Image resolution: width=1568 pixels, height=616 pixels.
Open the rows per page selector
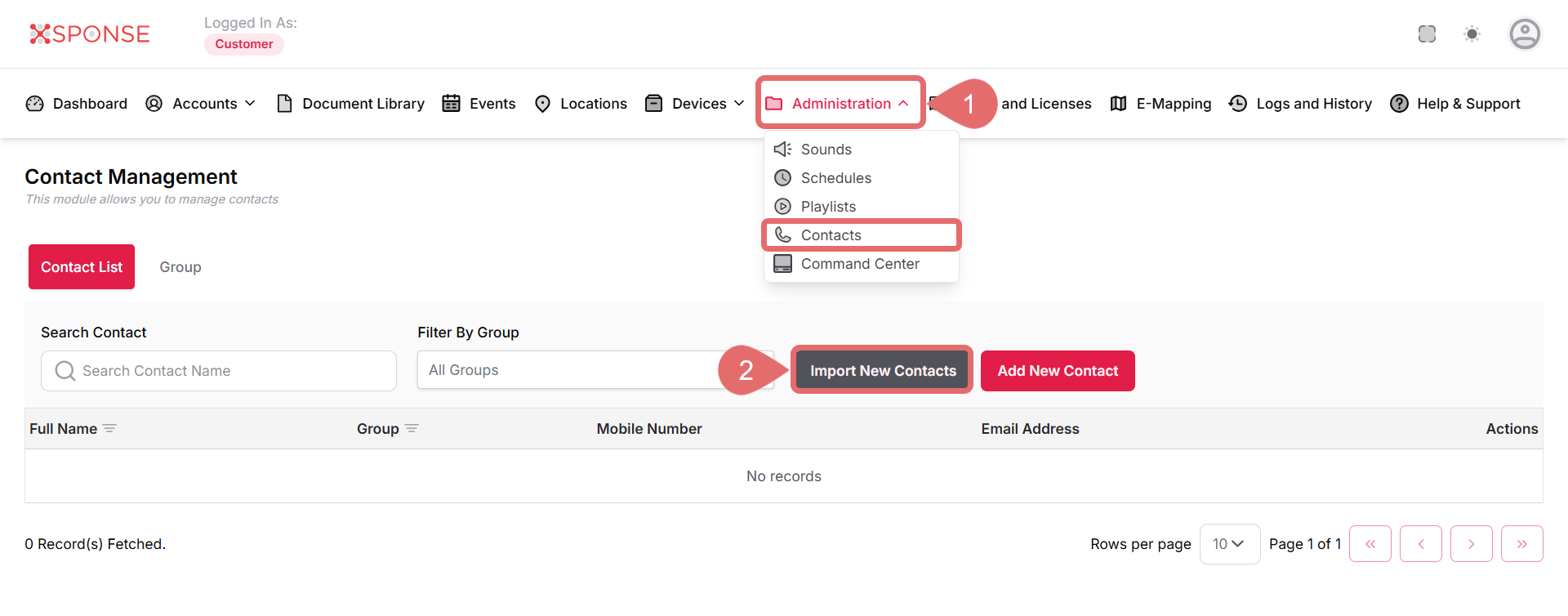coord(1229,544)
